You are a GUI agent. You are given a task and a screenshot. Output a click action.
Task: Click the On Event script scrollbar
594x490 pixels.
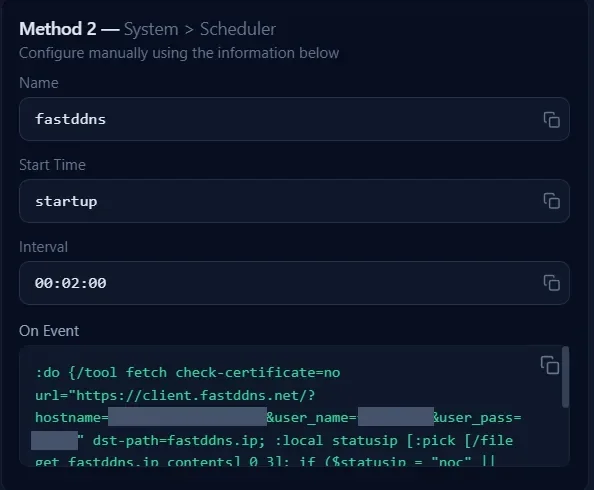(x=565, y=377)
